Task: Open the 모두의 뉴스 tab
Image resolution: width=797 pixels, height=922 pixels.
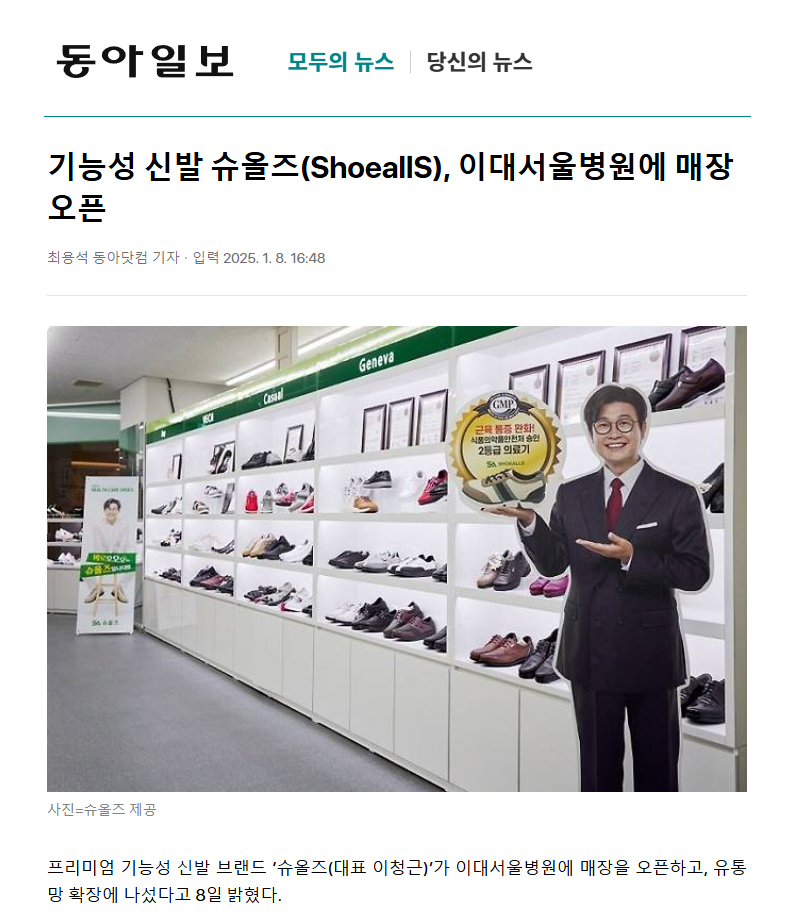Action: click(341, 62)
